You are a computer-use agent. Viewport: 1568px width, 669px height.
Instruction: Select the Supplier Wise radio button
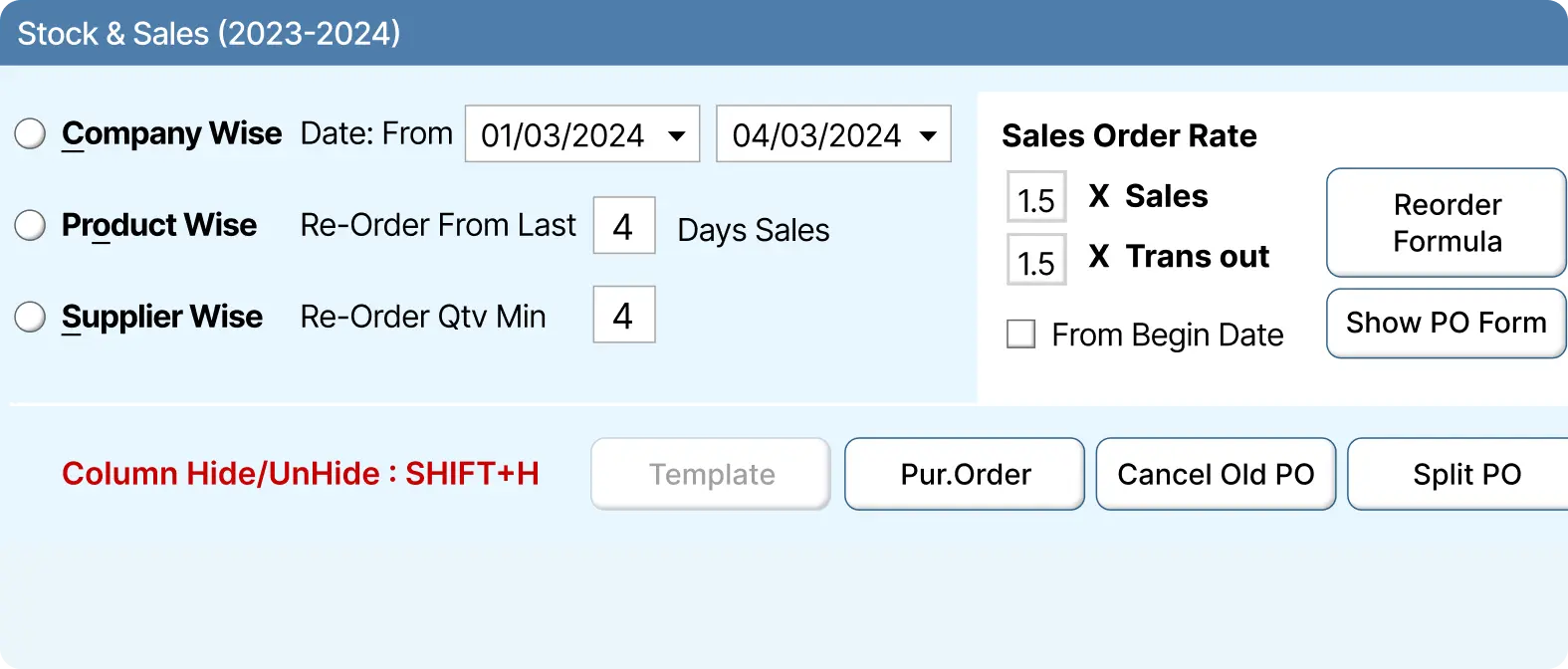point(30,317)
